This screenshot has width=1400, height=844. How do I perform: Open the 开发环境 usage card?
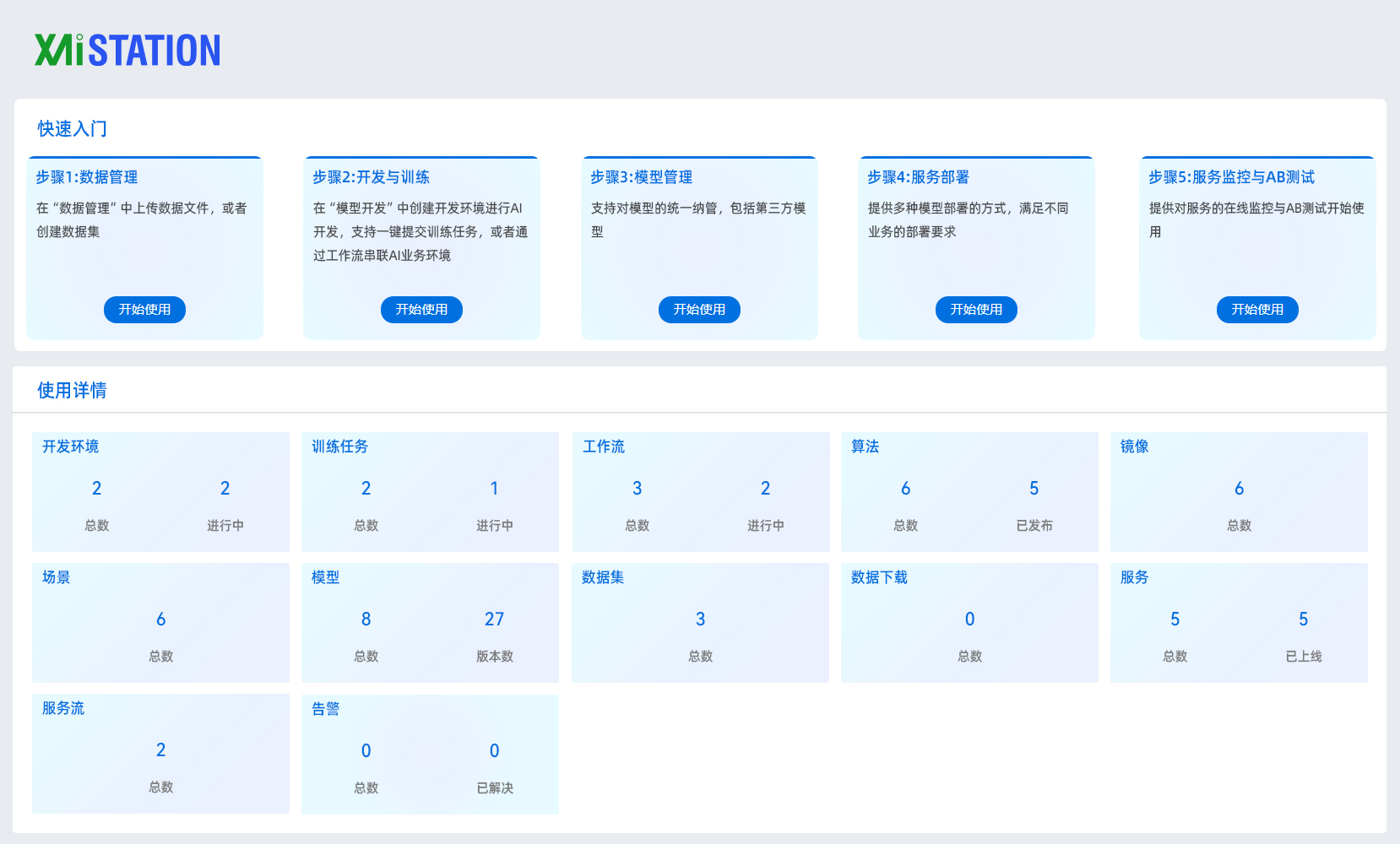click(160, 492)
